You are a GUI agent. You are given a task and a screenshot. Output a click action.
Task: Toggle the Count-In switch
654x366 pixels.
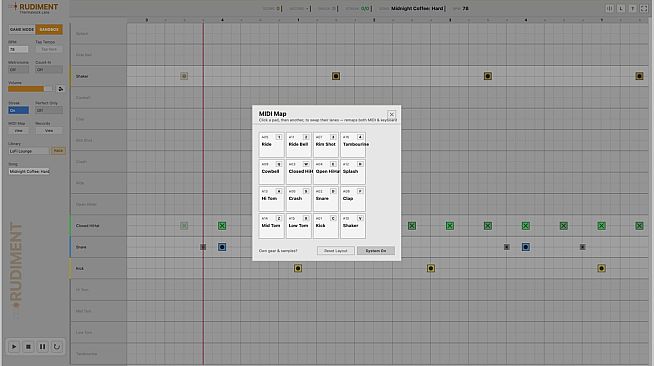click(49, 70)
